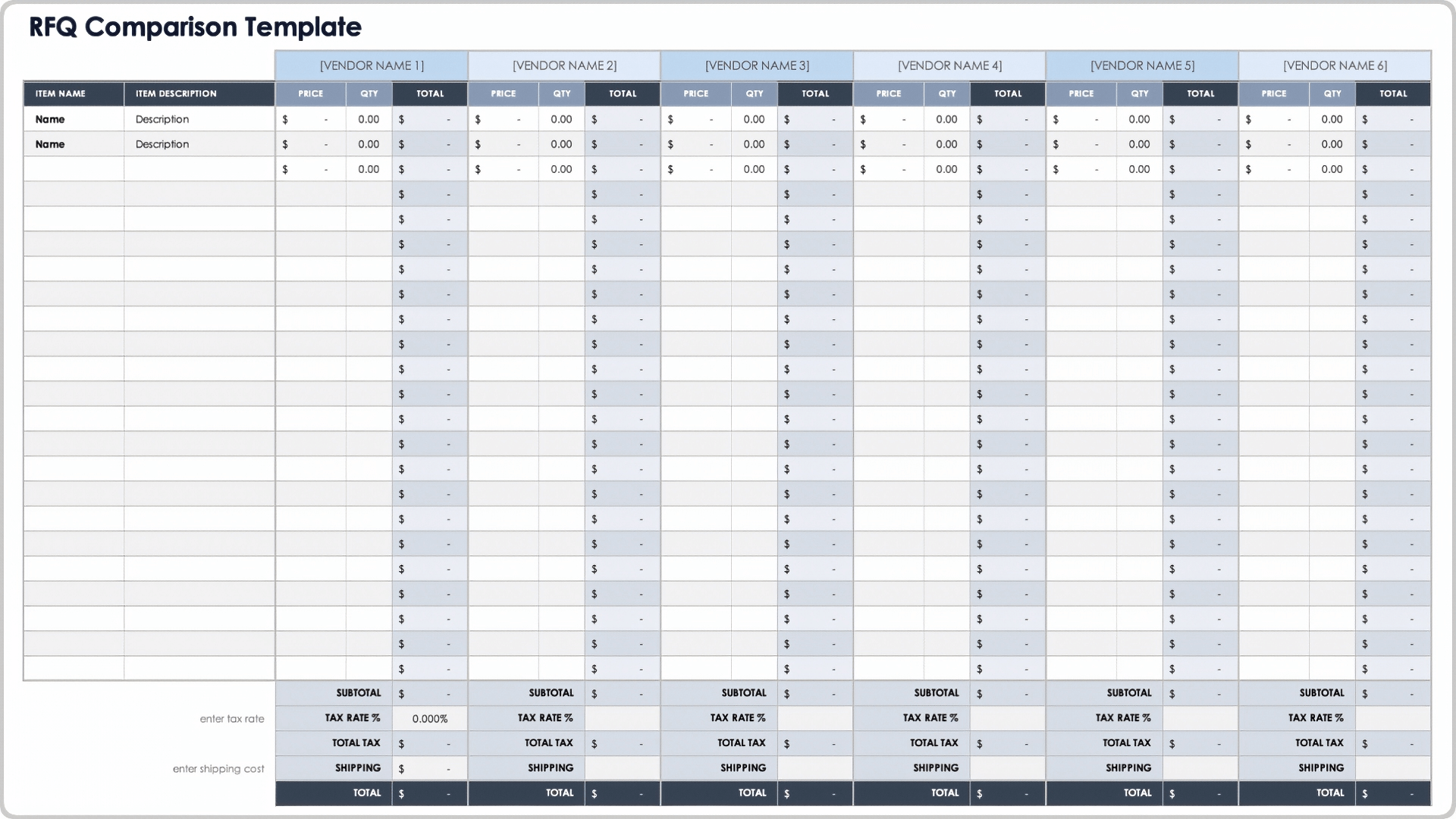The height and width of the screenshot is (819, 1456).
Task: Select the TOTAL header under Vendor 1
Action: [x=430, y=93]
